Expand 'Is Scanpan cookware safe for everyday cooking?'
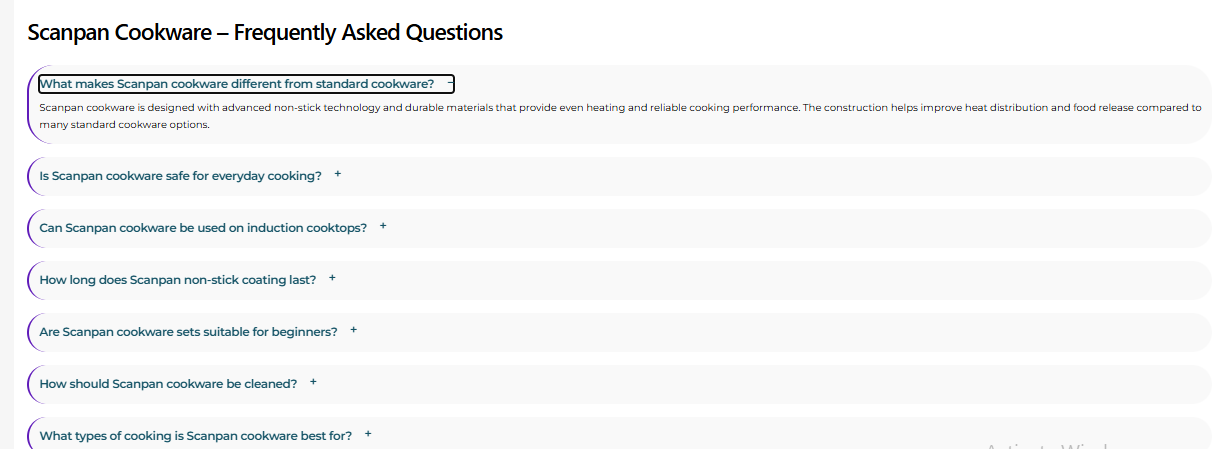Screen dimensions: 1221x449 pyautogui.click(x=180, y=176)
